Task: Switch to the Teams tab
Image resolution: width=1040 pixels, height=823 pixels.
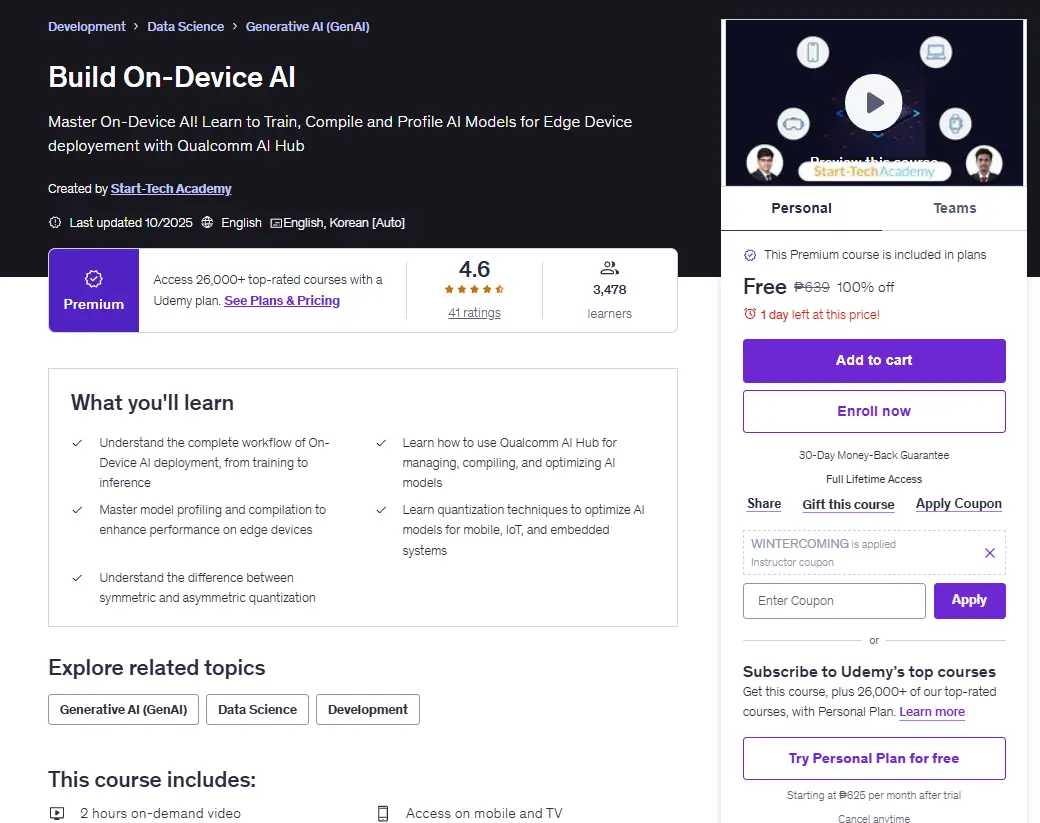Action: (954, 208)
